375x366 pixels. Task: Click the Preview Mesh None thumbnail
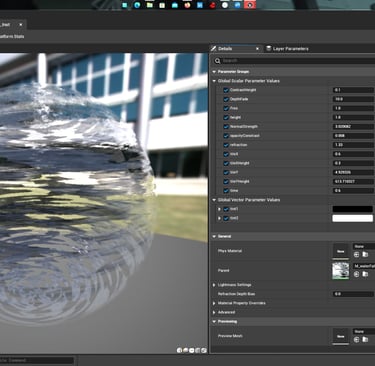coord(341,336)
